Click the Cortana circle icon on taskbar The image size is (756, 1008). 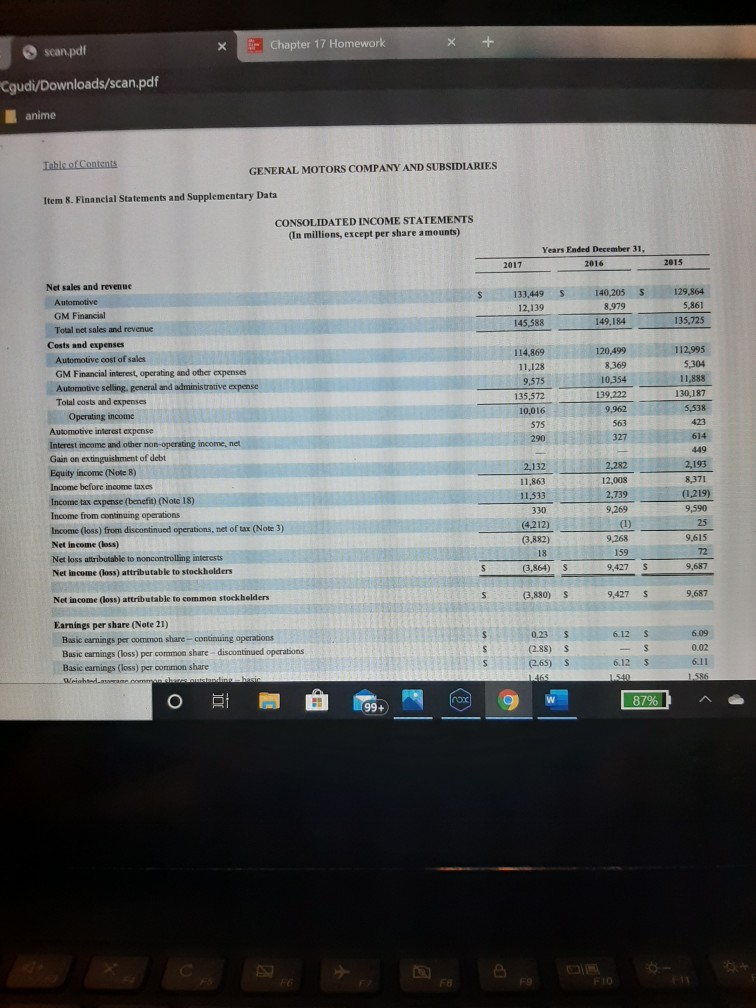point(174,702)
